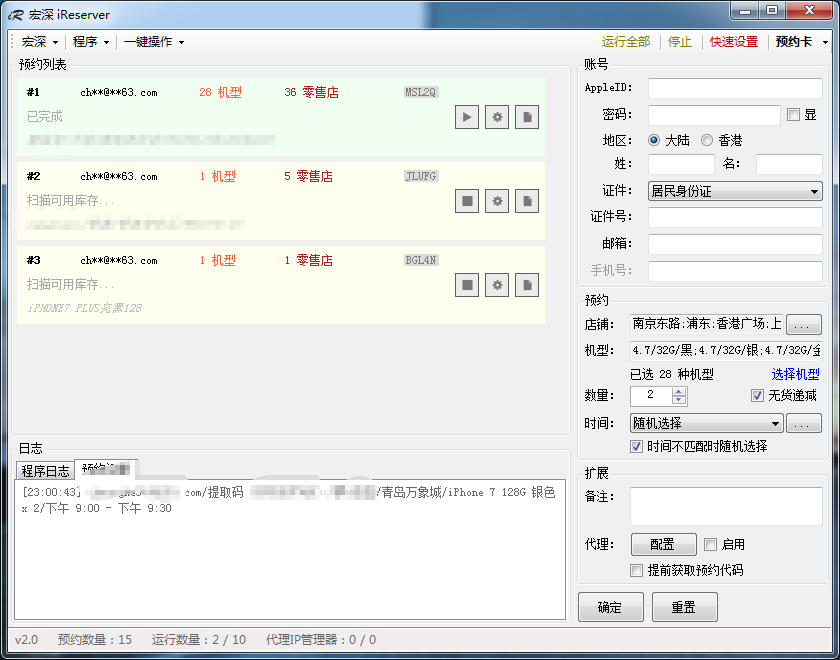Increase quantity with the up arrow
The width and height of the screenshot is (840, 660).
[679, 391]
